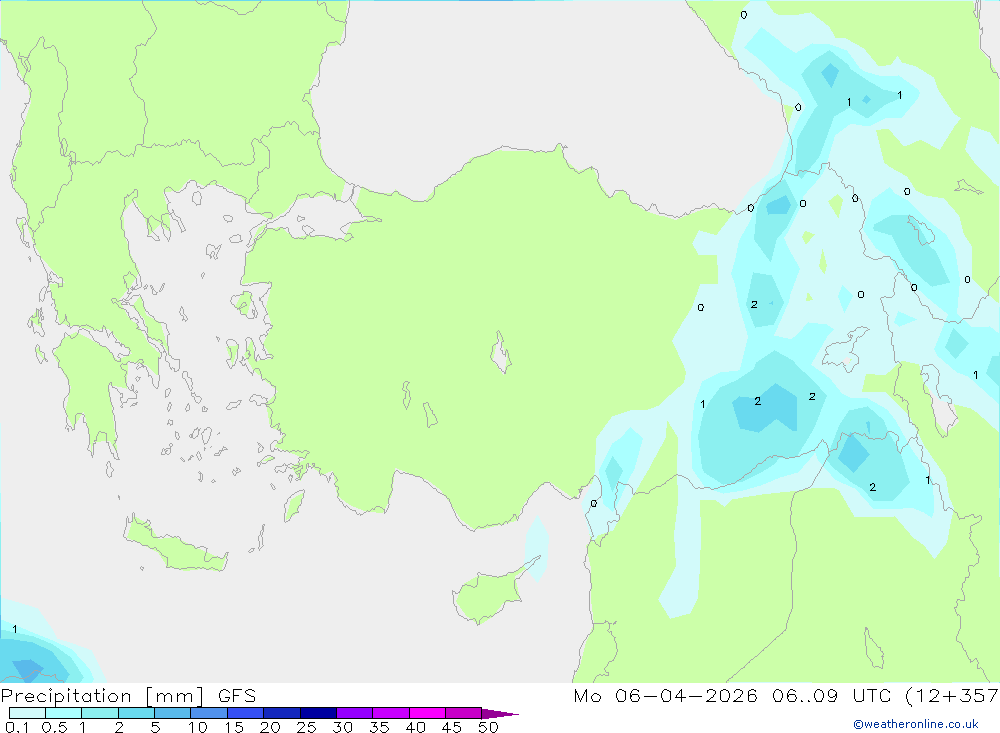Pick the 1–2 mm legend swatch
The image size is (1000, 733).
tap(100, 713)
